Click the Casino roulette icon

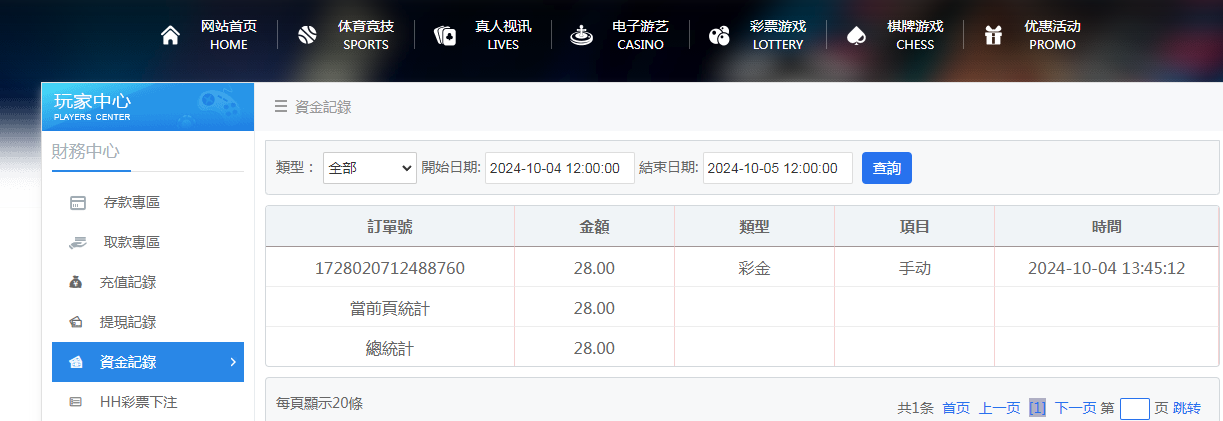pos(581,36)
